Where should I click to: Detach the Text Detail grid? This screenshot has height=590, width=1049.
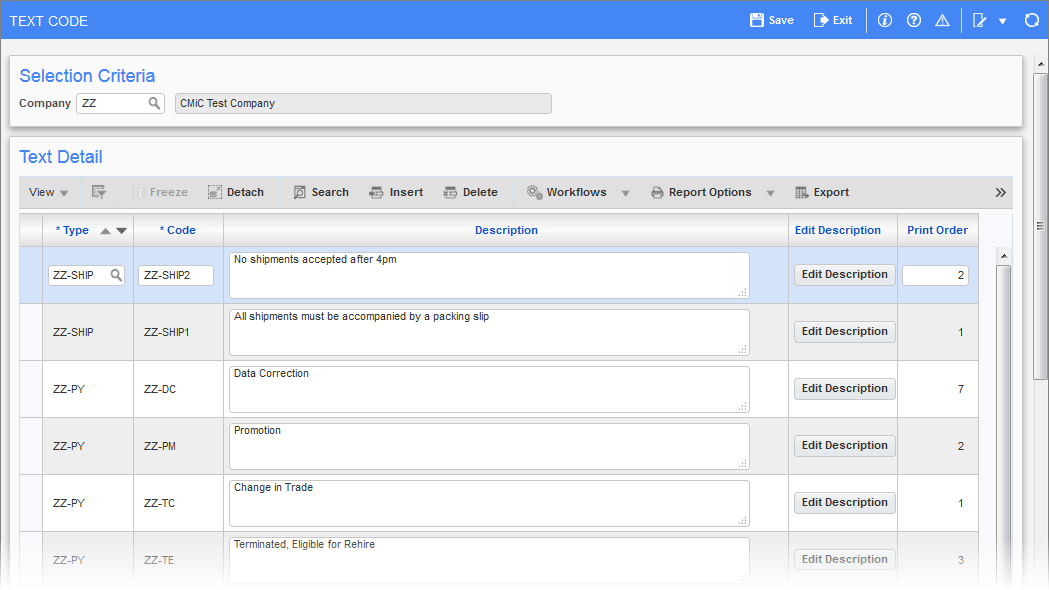pos(236,192)
